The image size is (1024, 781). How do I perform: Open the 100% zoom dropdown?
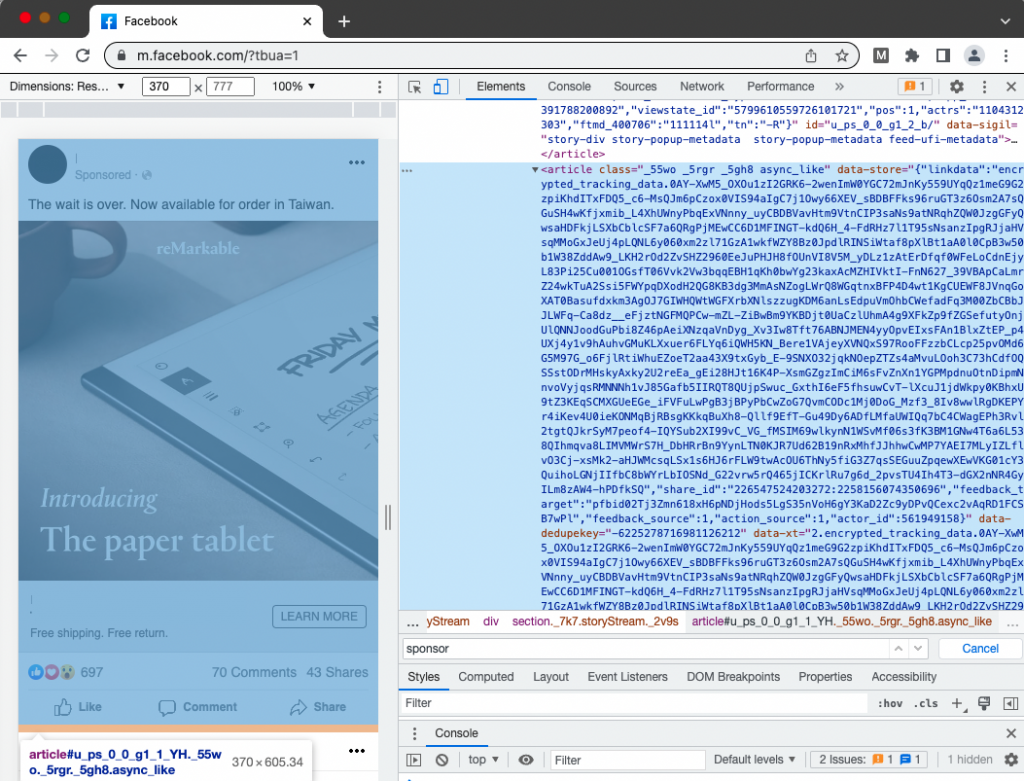(x=293, y=86)
